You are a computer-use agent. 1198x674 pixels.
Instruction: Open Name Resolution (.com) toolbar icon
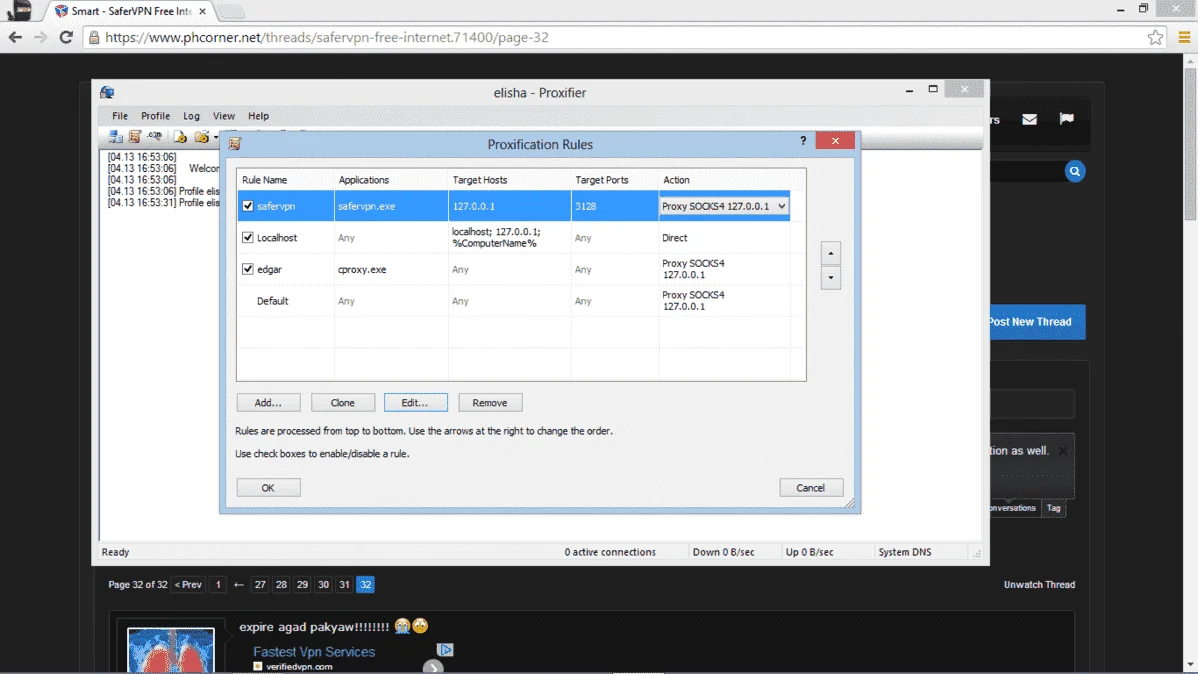coord(154,136)
